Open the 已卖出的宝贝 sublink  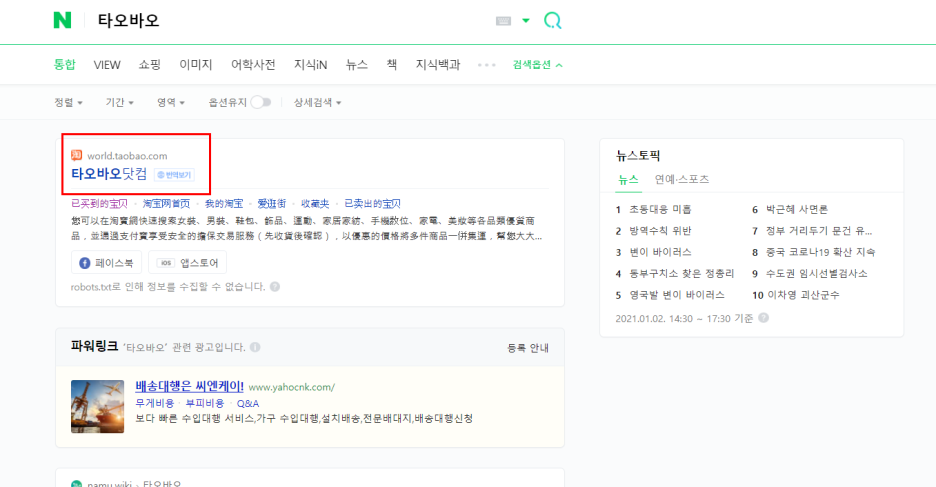(x=372, y=204)
